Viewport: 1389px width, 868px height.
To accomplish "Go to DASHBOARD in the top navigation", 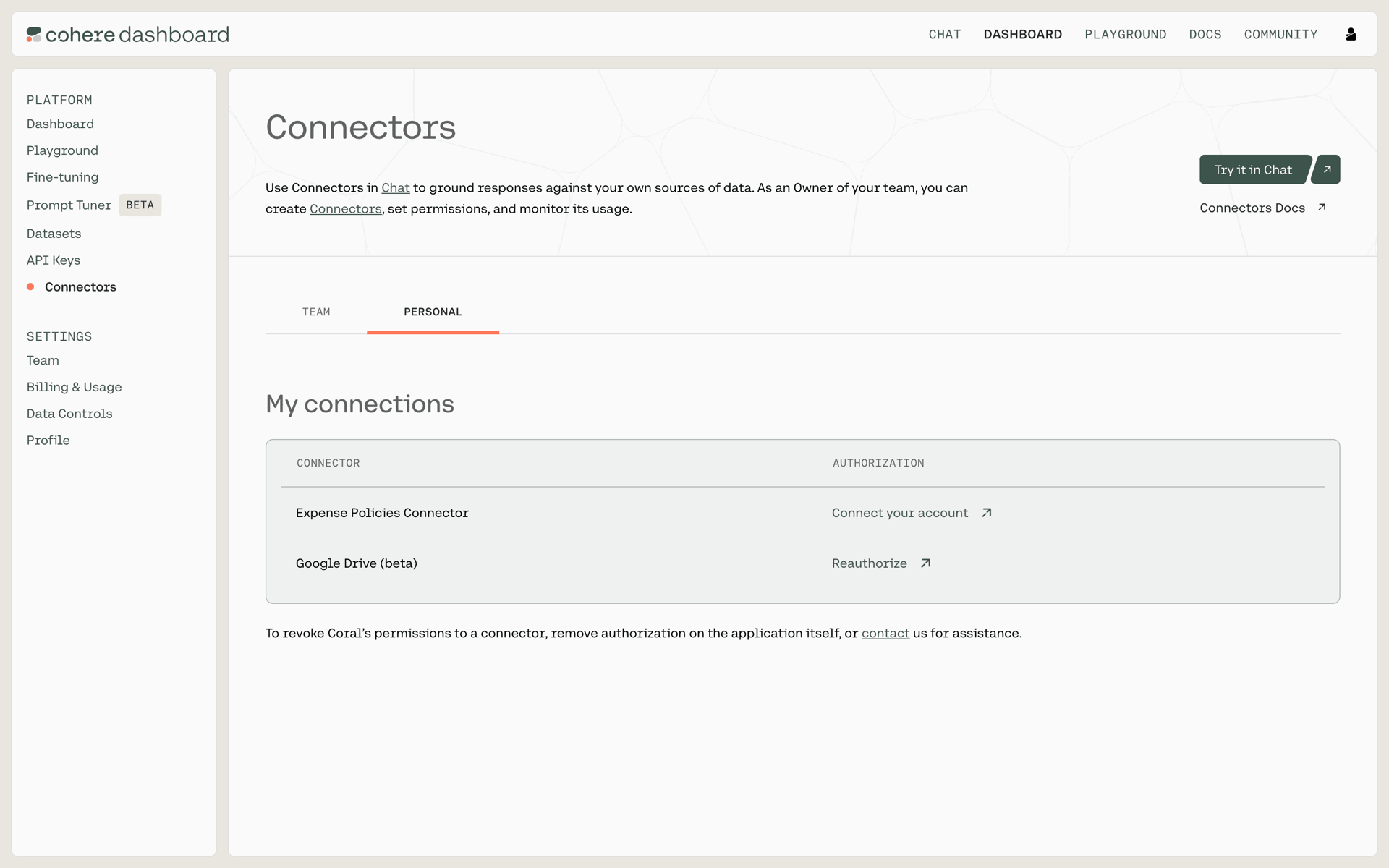I will tap(1023, 34).
